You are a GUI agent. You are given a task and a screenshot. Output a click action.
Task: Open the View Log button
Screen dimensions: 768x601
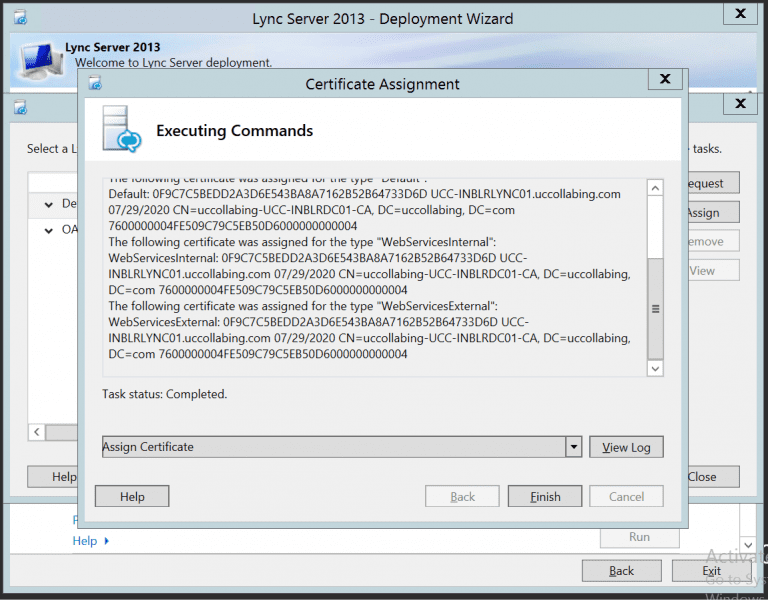click(626, 447)
